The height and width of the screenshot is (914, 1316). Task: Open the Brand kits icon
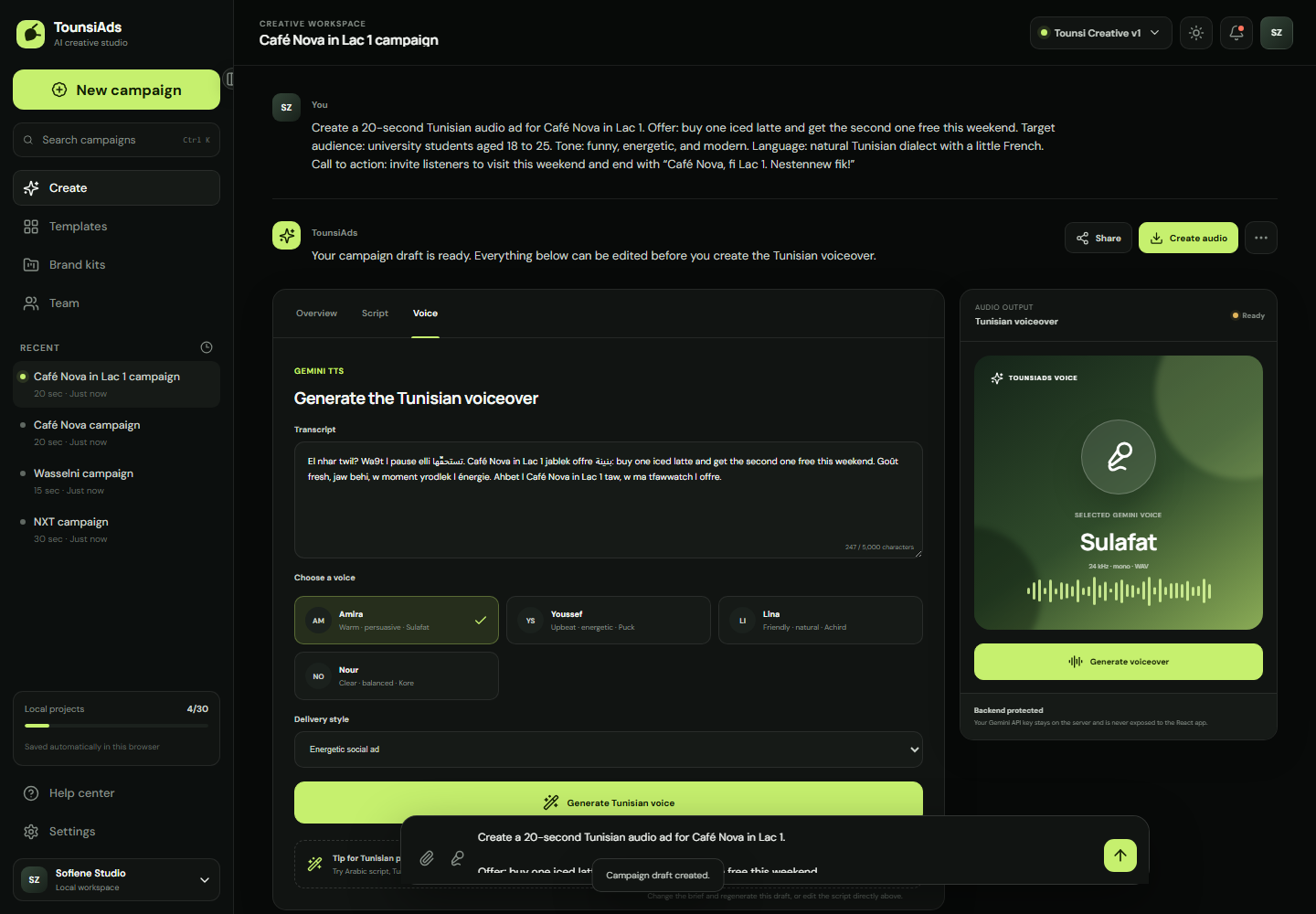pos(31,265)
